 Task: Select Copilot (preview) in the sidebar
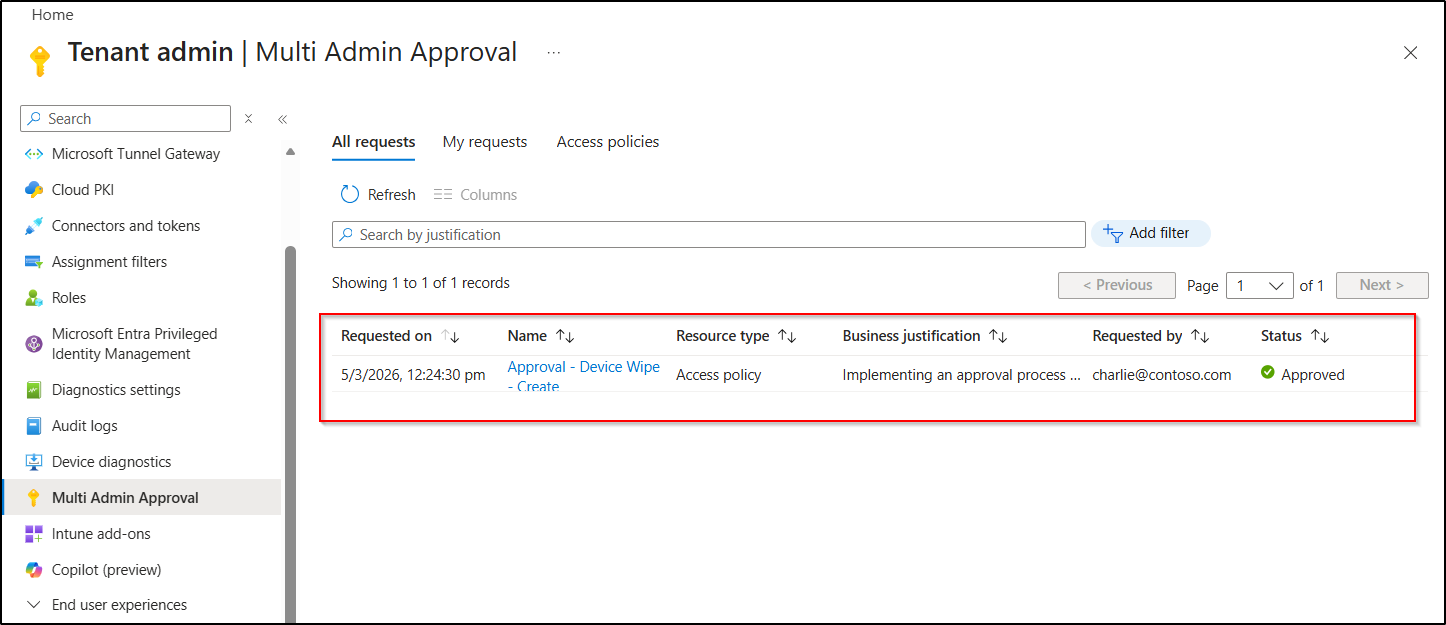pos(105,569)
